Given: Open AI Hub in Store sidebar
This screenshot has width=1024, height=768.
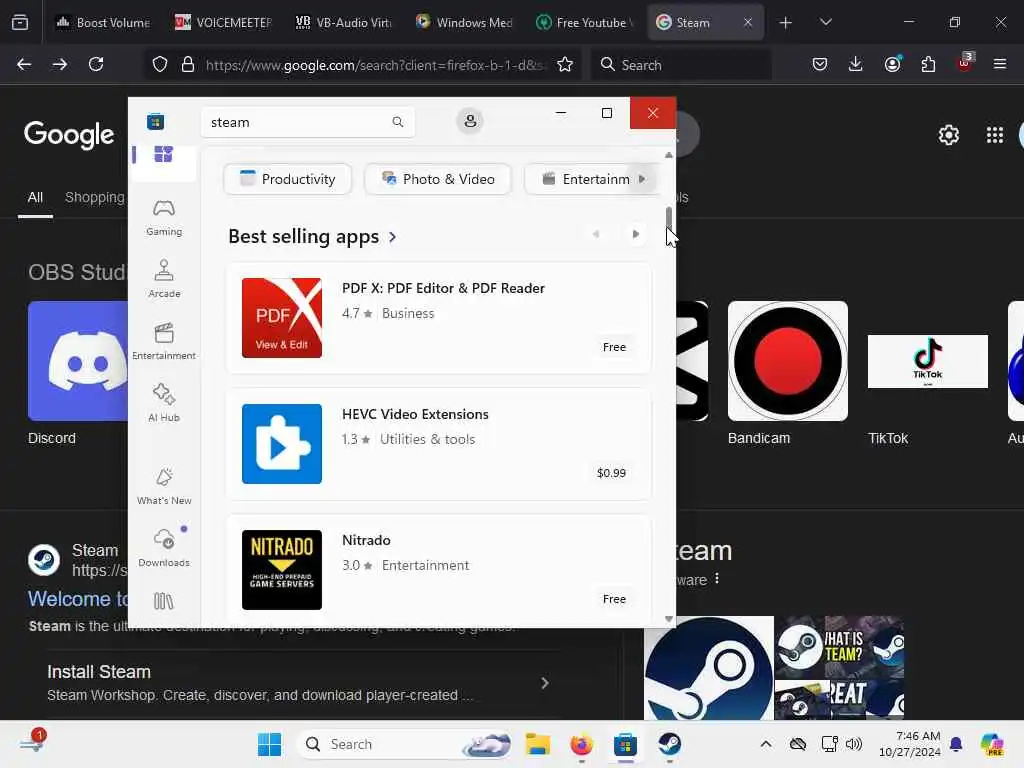Looking at the screenshot, I should (x=164, y=404).
